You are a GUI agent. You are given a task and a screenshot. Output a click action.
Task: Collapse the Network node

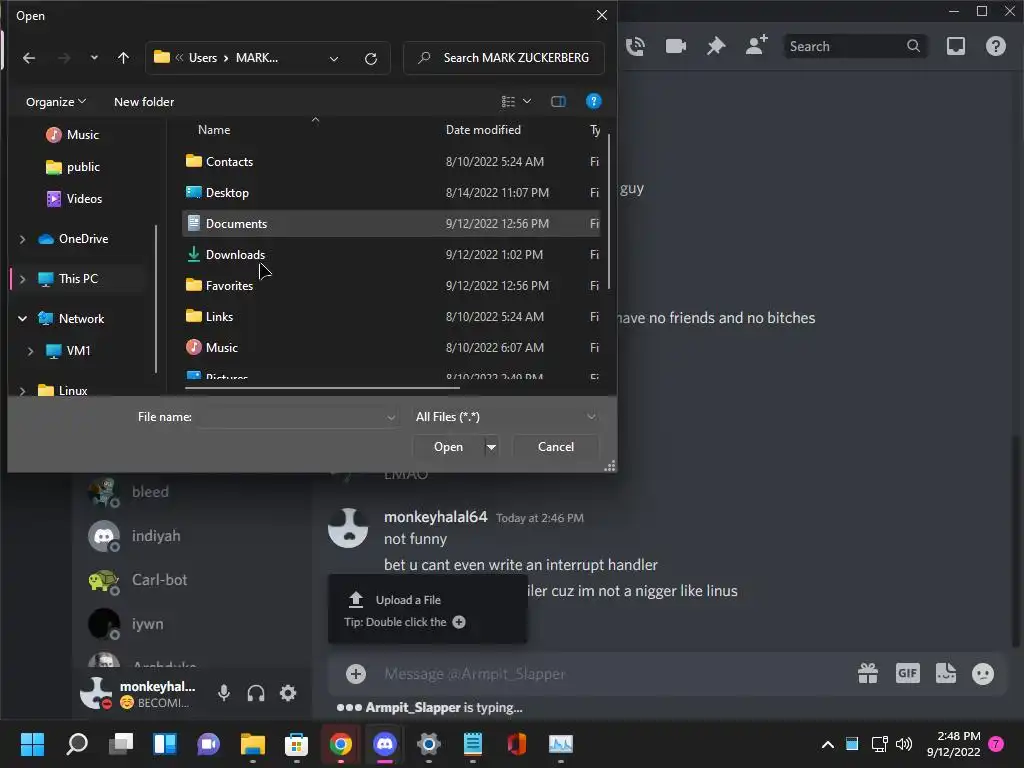pos(23,319)
